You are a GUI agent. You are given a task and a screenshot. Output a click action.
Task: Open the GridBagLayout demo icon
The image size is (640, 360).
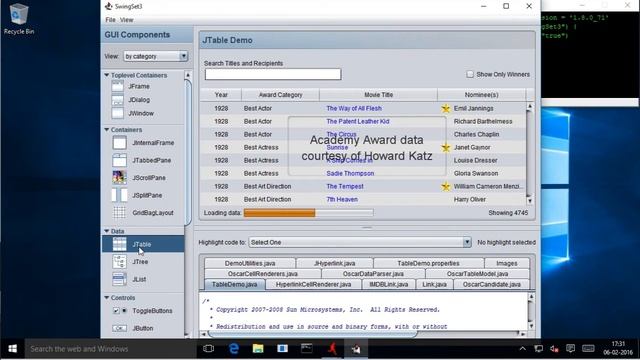point(120,213)
